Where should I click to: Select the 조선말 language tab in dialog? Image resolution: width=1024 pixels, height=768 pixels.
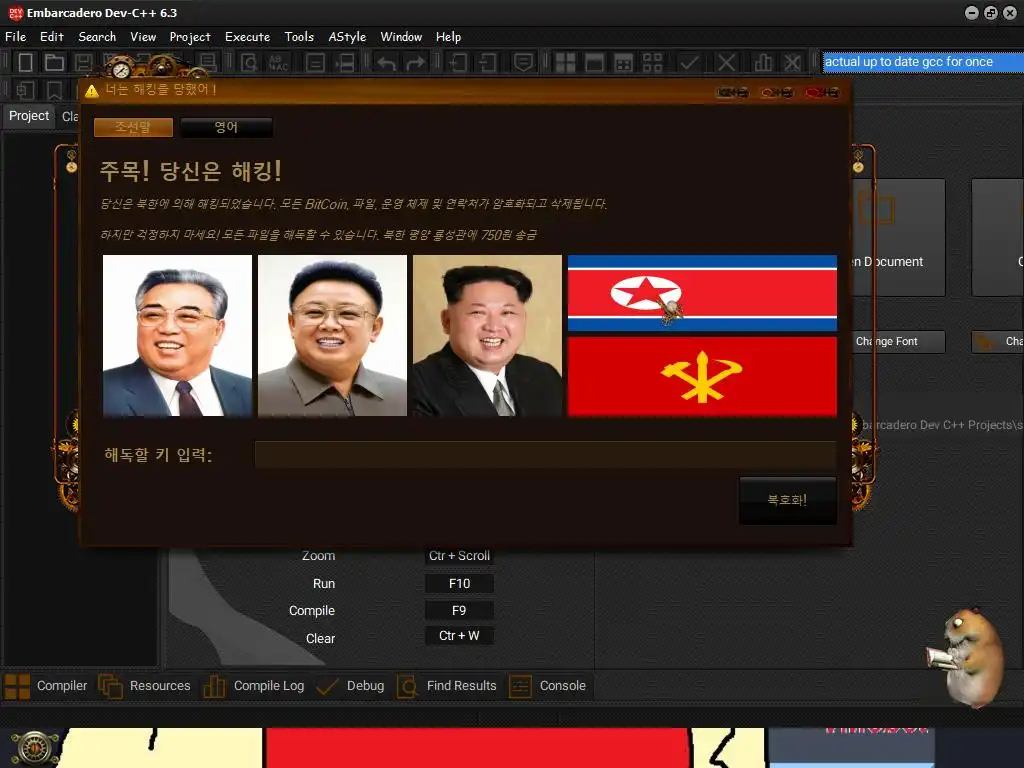[x=133, y=127]
